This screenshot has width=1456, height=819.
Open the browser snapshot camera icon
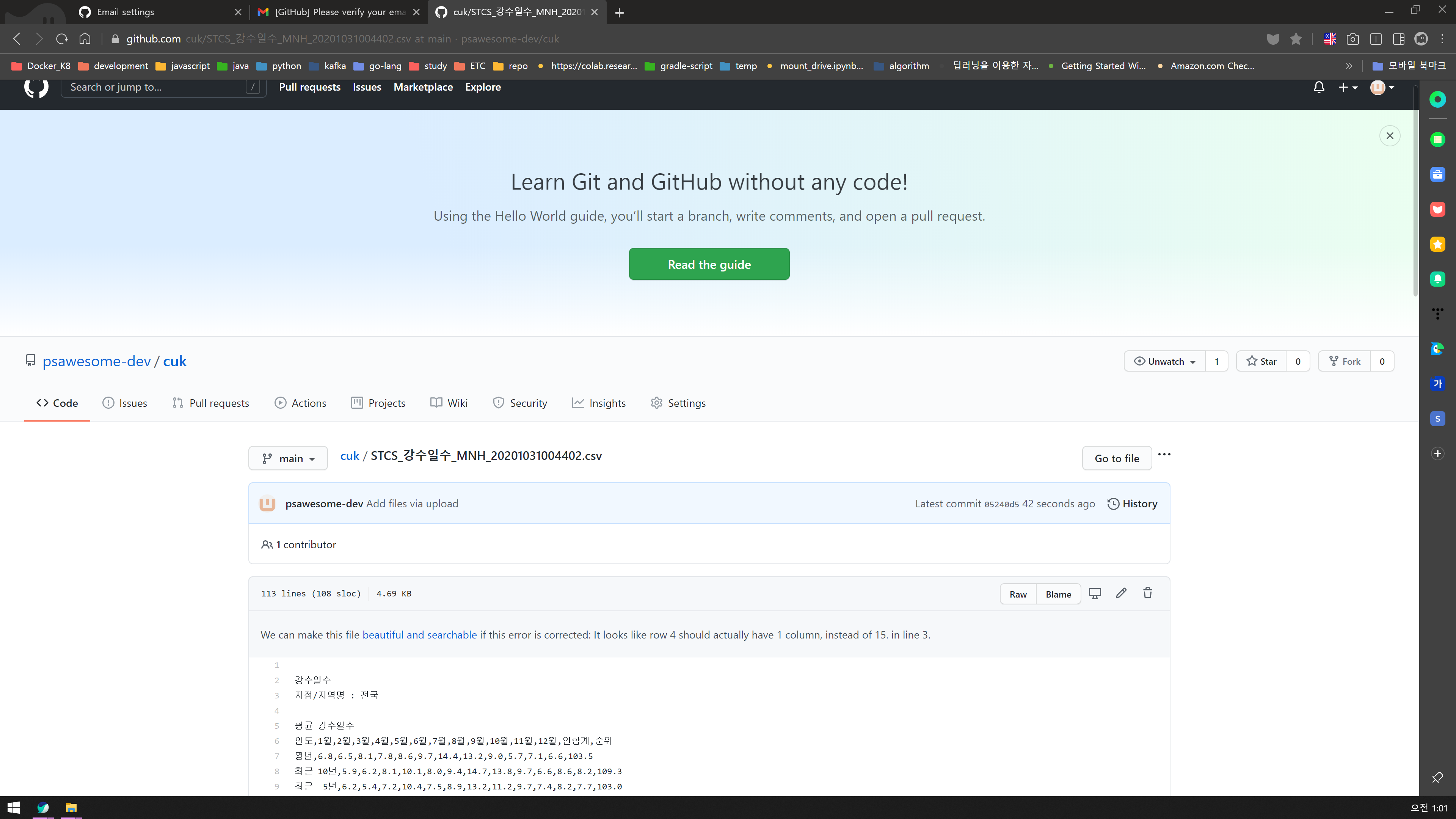tap(1352, 38)
